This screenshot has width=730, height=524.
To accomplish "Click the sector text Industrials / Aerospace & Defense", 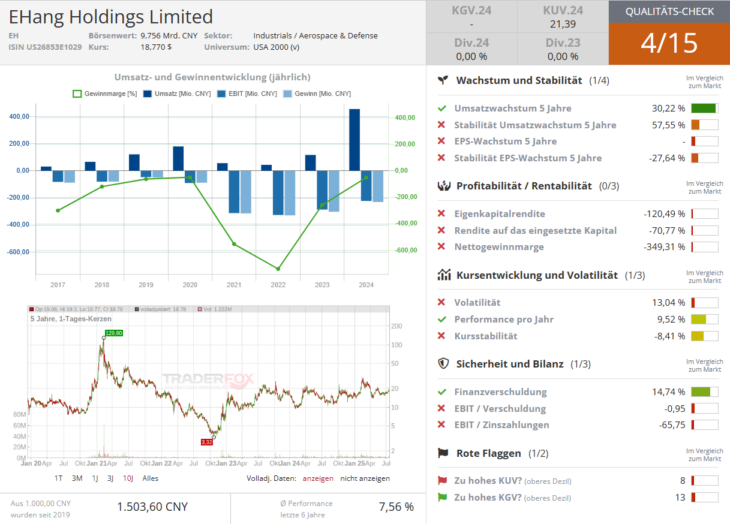I will point(315,35).
